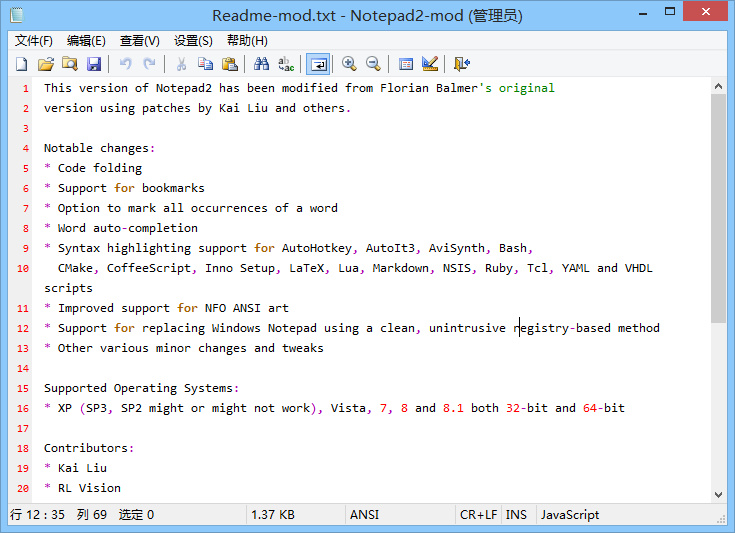This screenshot has width=735, height=533.
Task: Minimize the Notepad2-mod window
Action: [x=643, y=13]
